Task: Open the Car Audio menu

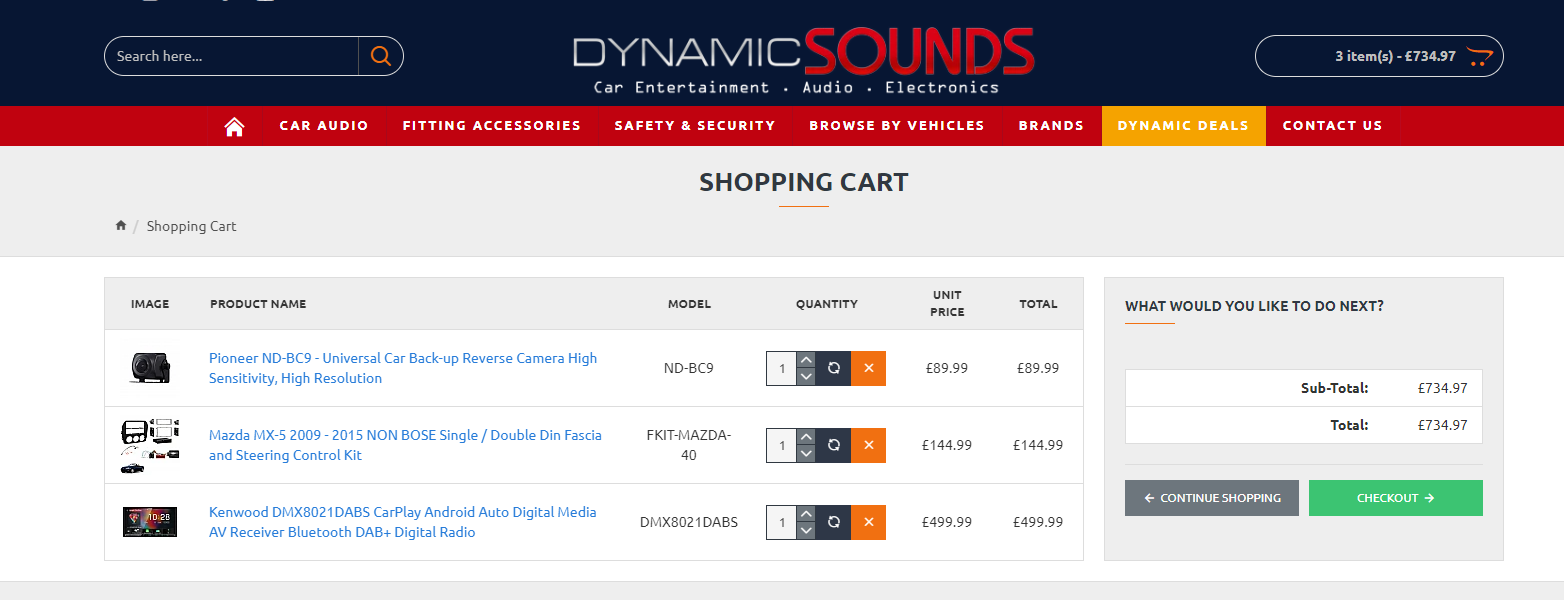Action: [324, 126]
